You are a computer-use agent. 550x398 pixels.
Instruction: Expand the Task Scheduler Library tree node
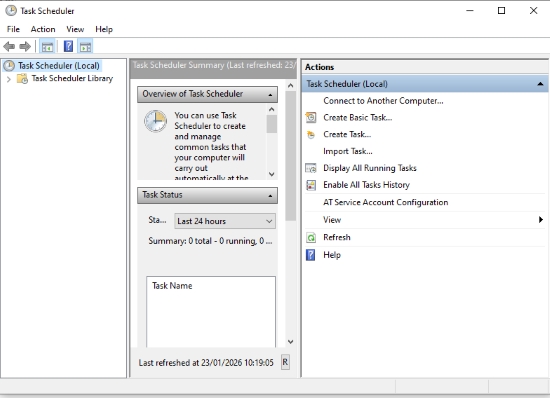click(9, 79)
